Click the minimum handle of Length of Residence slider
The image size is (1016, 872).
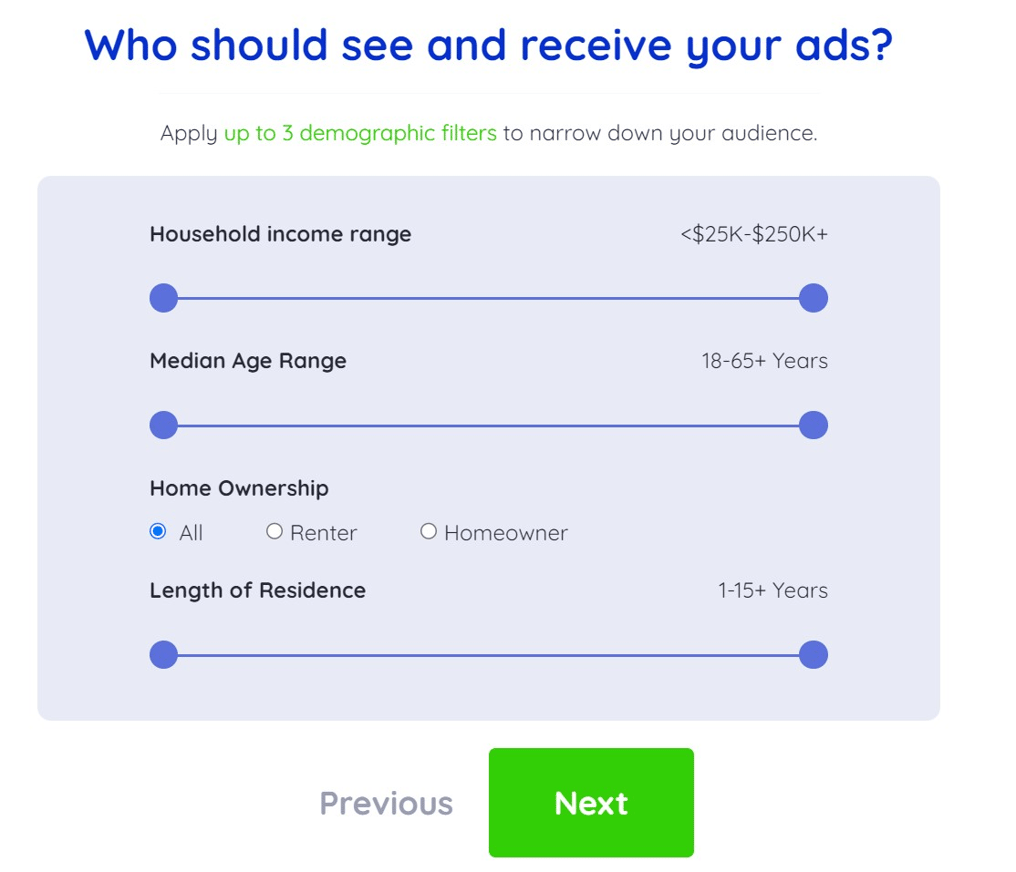click(163, 655)
